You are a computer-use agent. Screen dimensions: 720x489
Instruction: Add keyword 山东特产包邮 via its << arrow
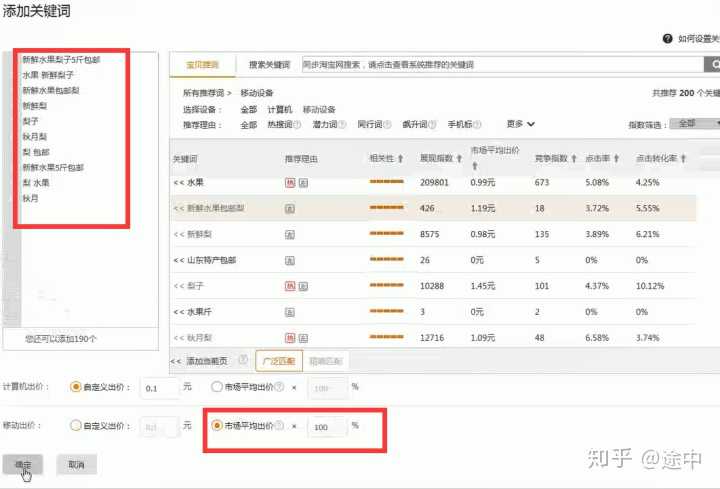point(179,260)
